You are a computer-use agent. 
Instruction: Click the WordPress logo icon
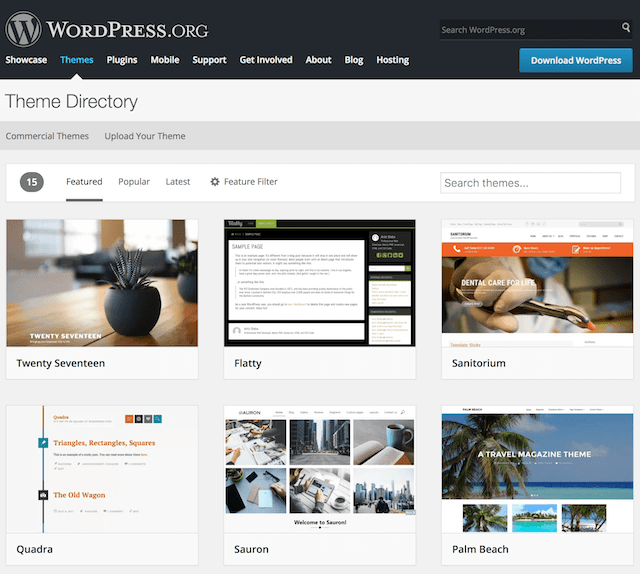pyautogui.click(x=23, y=29)
